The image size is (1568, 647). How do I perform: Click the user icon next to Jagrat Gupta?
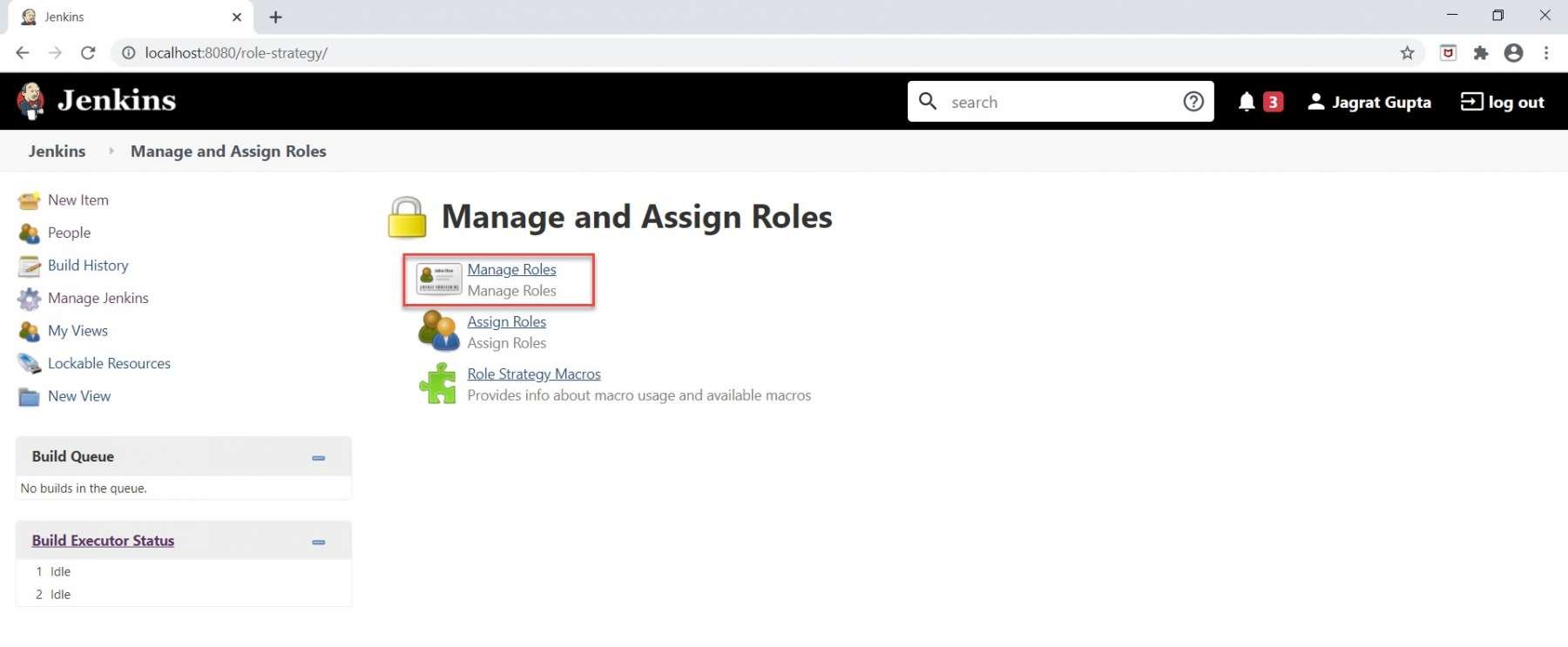pos(1316,102)
